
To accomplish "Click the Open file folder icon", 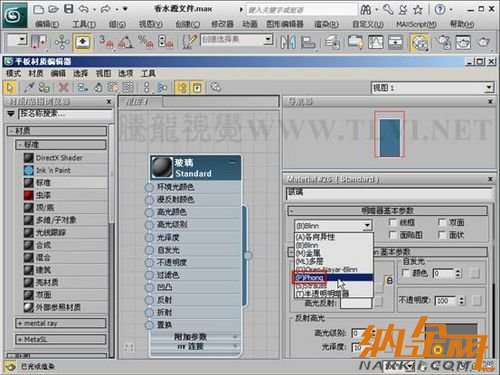I will [x=53, y=9].
